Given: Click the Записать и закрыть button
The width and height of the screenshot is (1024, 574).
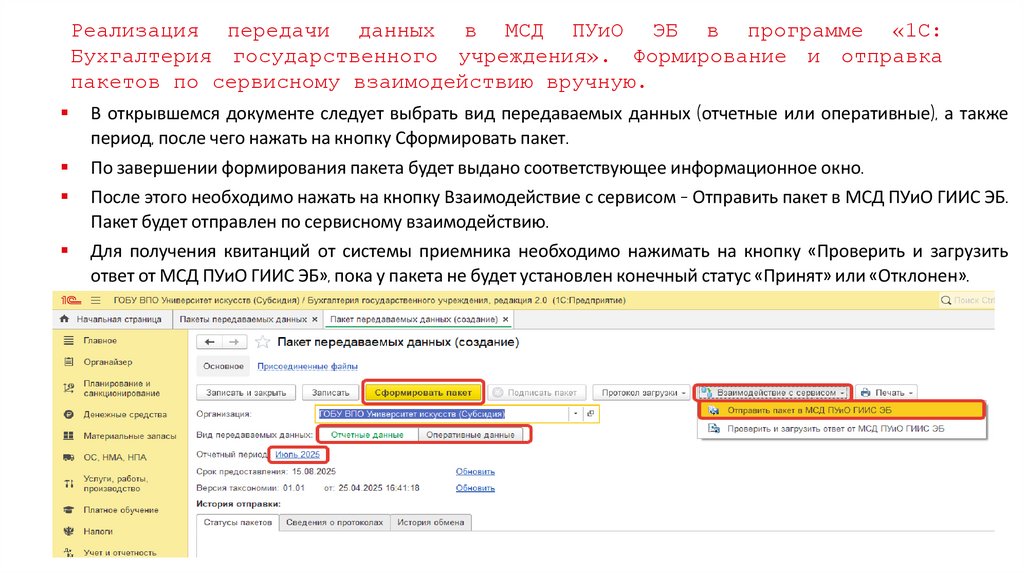Looking at the screenshot, I should click(246, 392).
